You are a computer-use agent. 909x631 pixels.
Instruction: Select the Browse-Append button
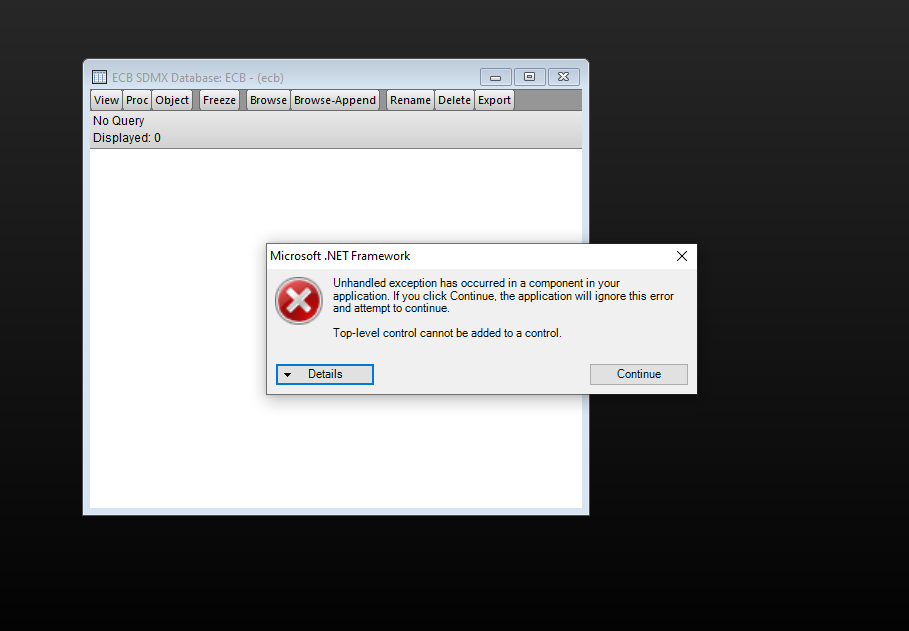click(334, 100)
